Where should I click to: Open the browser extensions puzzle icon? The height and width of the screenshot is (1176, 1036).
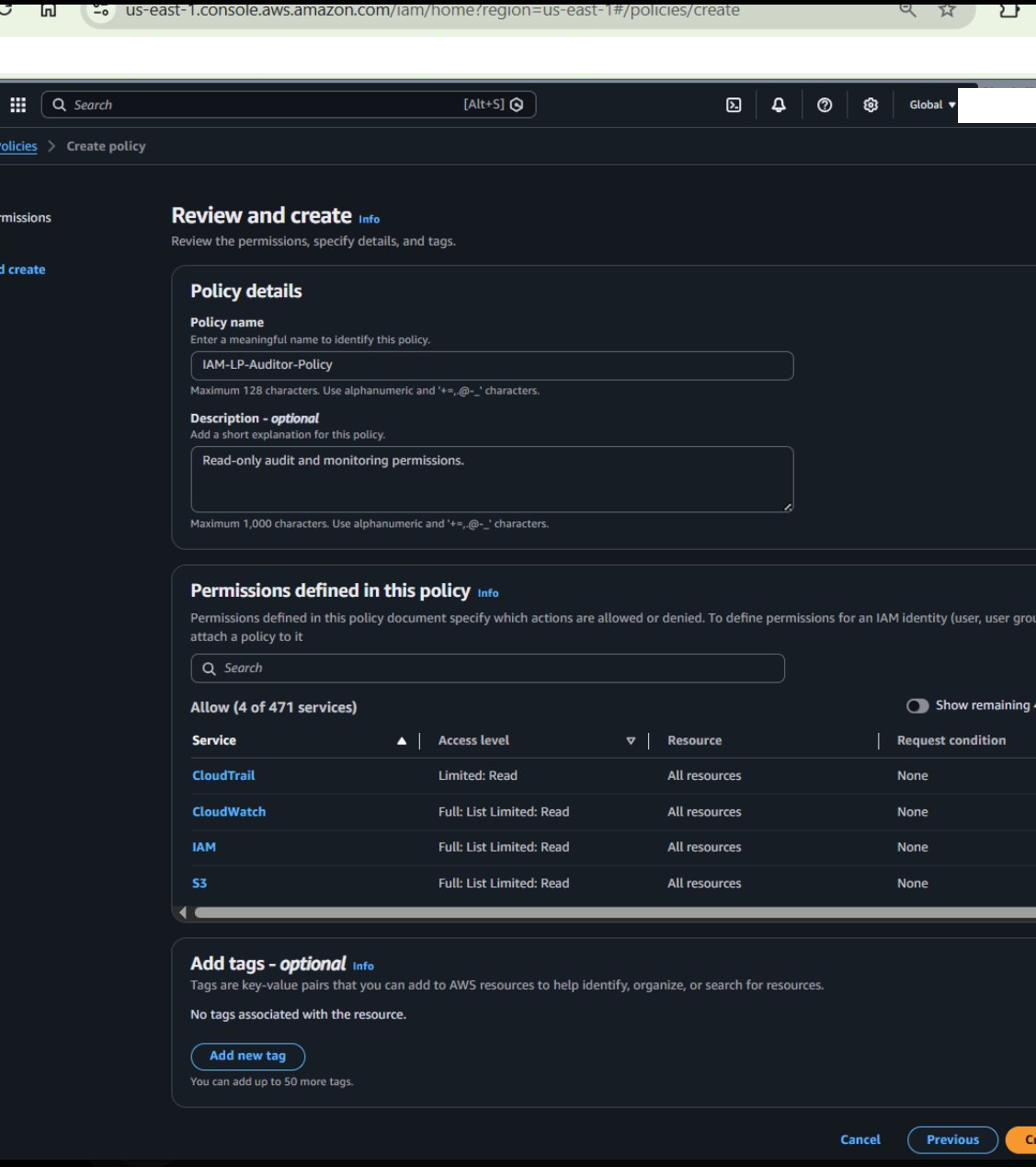[x=1010, y=10]
